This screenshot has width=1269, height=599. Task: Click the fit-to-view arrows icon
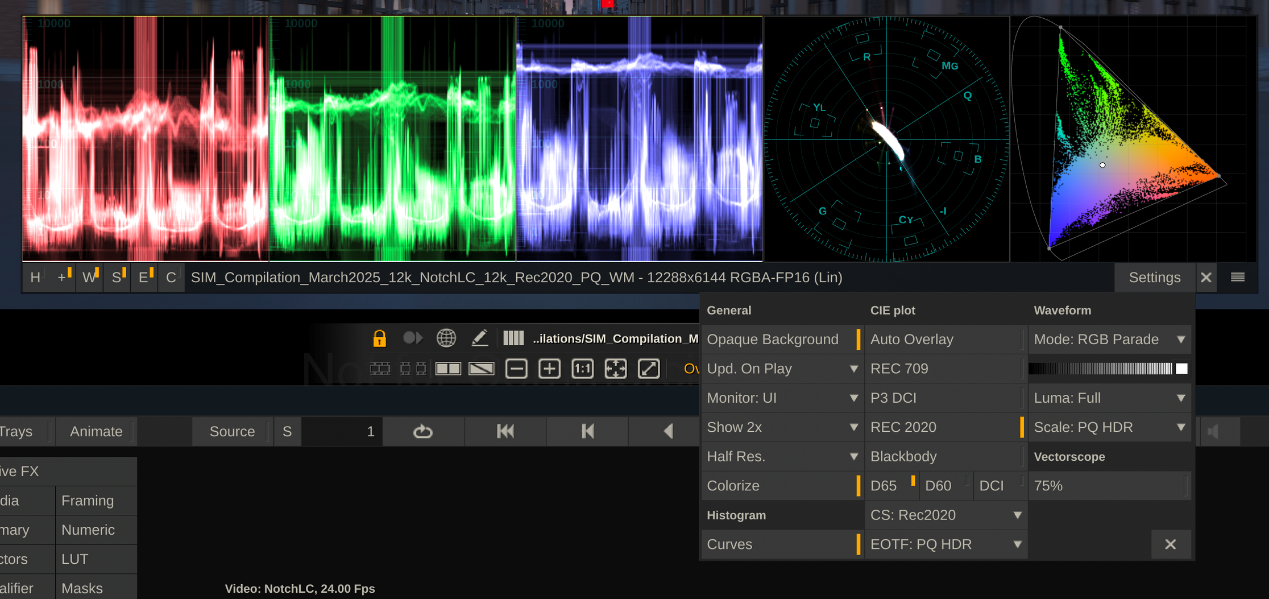tap(615, 368)
